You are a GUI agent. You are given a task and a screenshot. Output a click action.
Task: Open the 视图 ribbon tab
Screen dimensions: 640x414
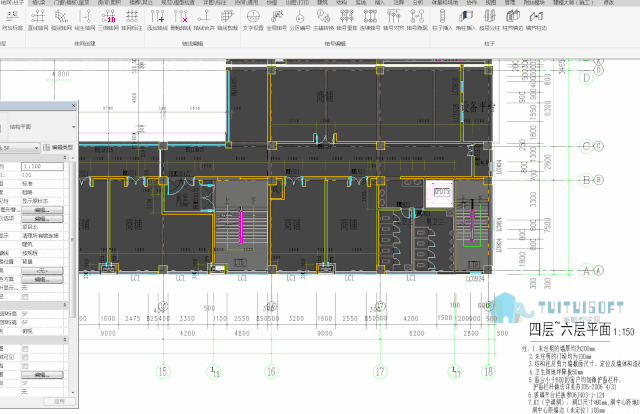pos(491,2)
